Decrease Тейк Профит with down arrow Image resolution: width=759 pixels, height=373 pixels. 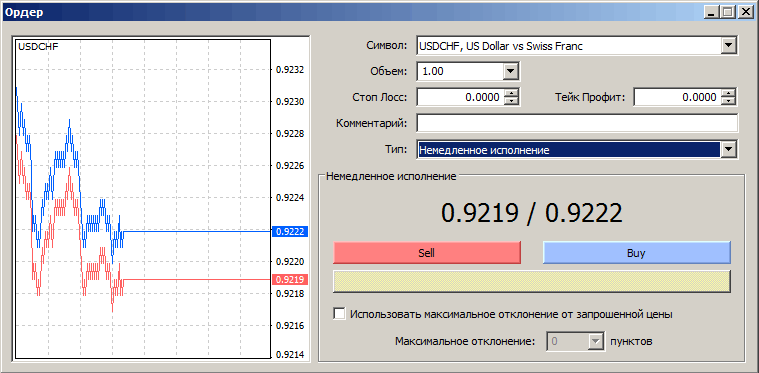(x=728, y=101)
